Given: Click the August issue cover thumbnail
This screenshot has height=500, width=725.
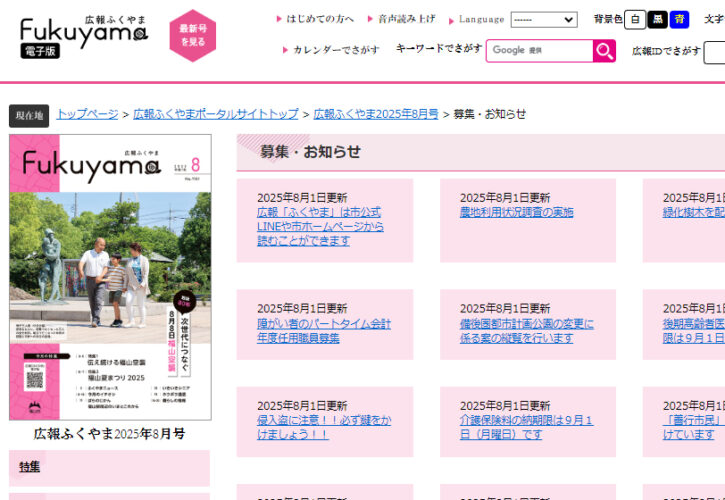Looking at the screenshot, I should click(x=110, y=277).
